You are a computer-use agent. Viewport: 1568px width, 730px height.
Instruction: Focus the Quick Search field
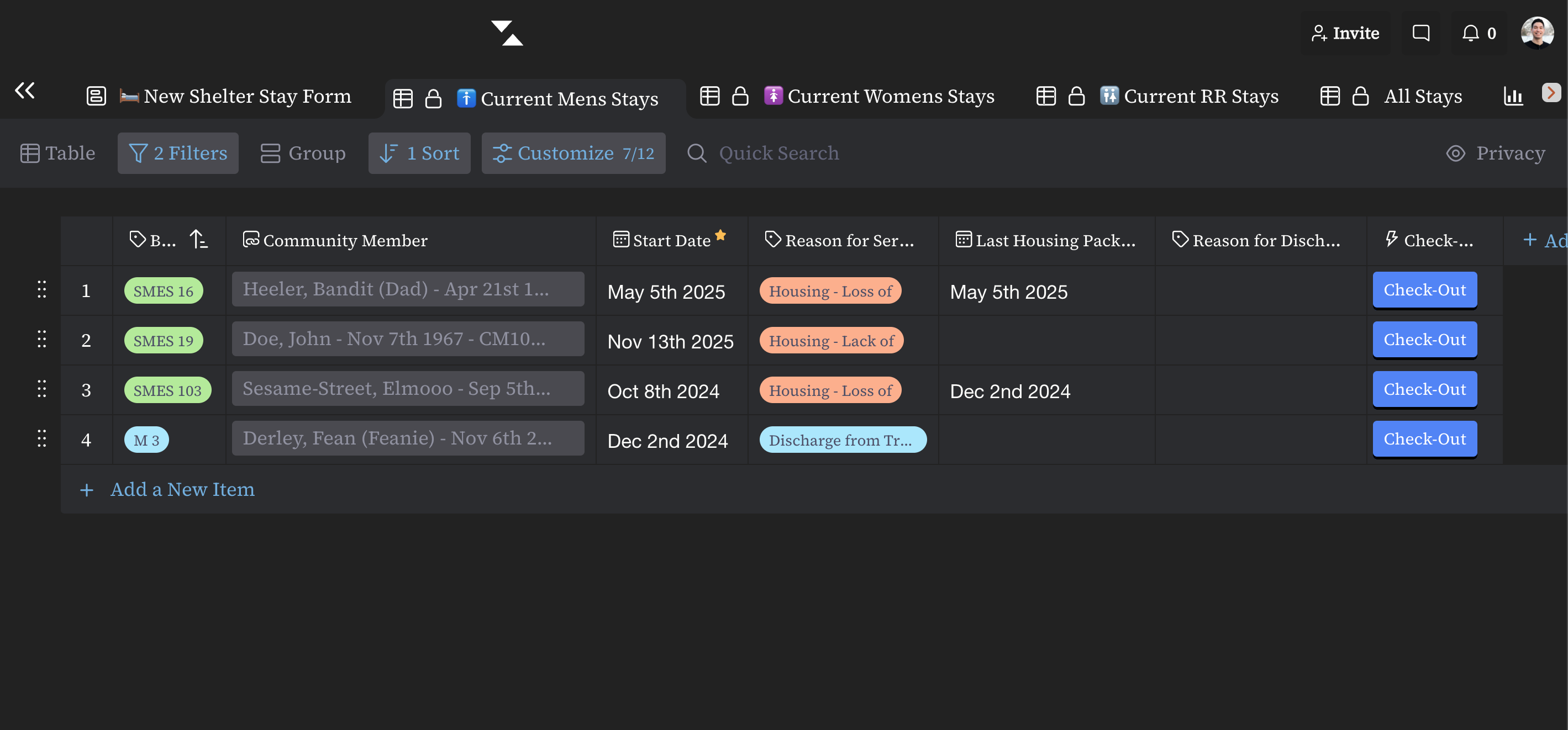(x=778, y=154)
